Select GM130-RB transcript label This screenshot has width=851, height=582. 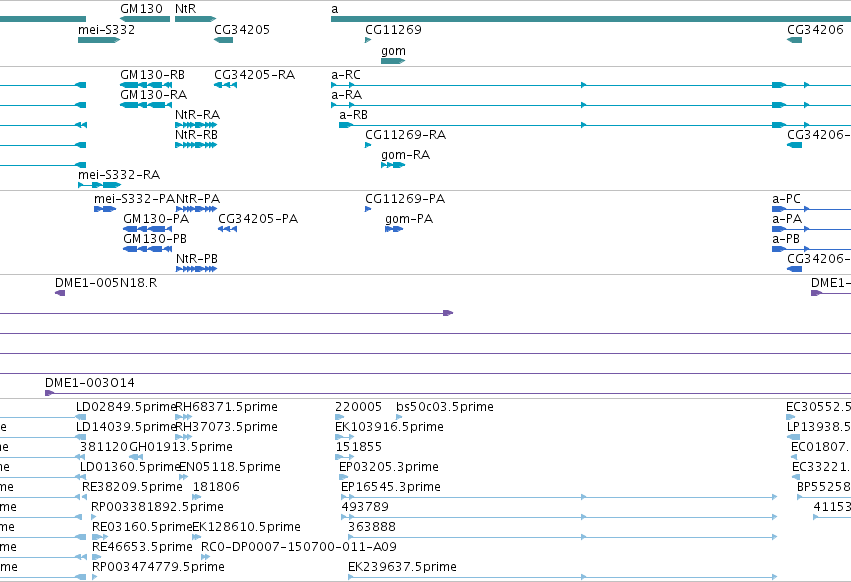click(x=152, y=74)
